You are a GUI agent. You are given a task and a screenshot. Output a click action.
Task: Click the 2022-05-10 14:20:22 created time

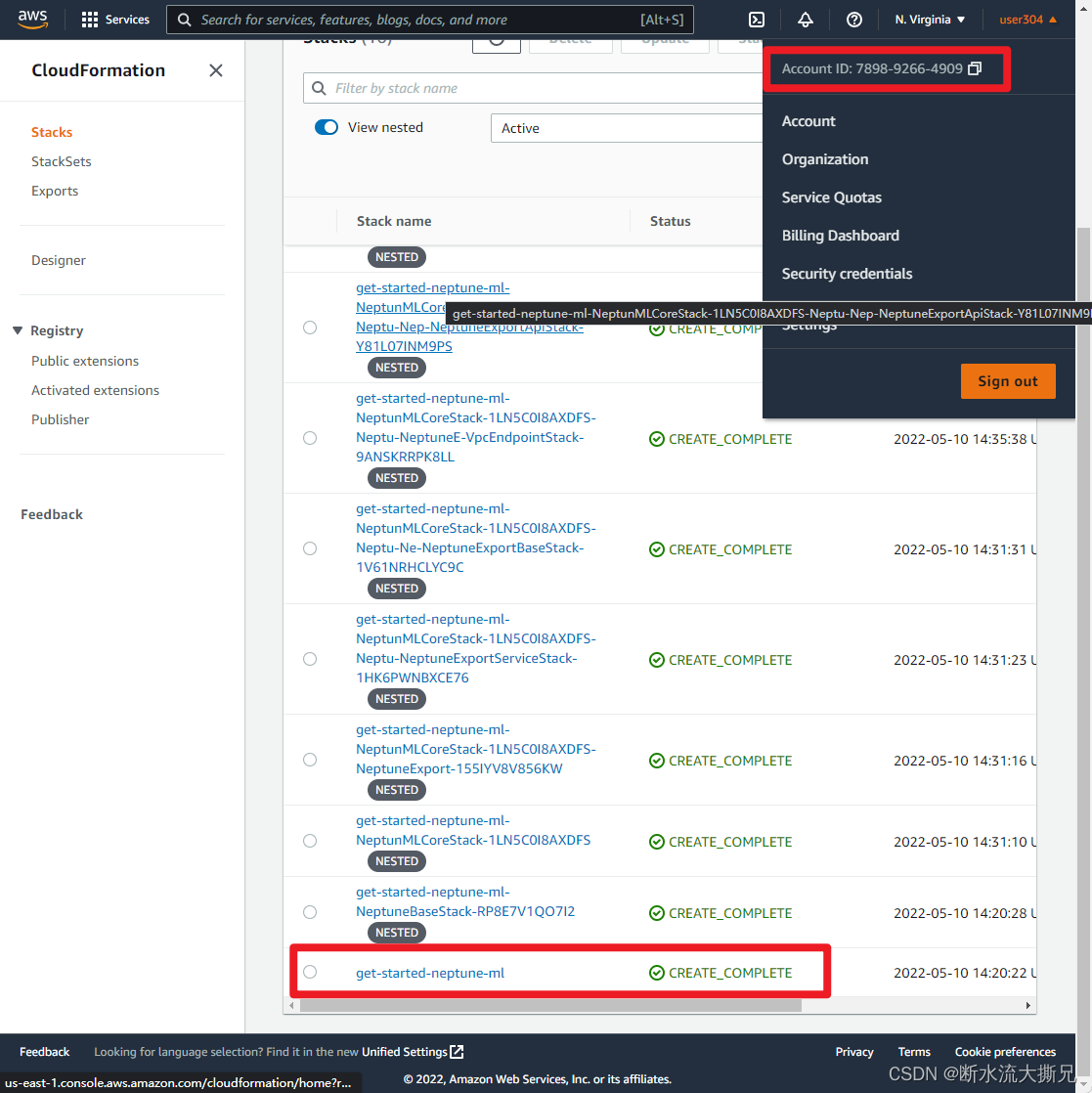[965, 973]
